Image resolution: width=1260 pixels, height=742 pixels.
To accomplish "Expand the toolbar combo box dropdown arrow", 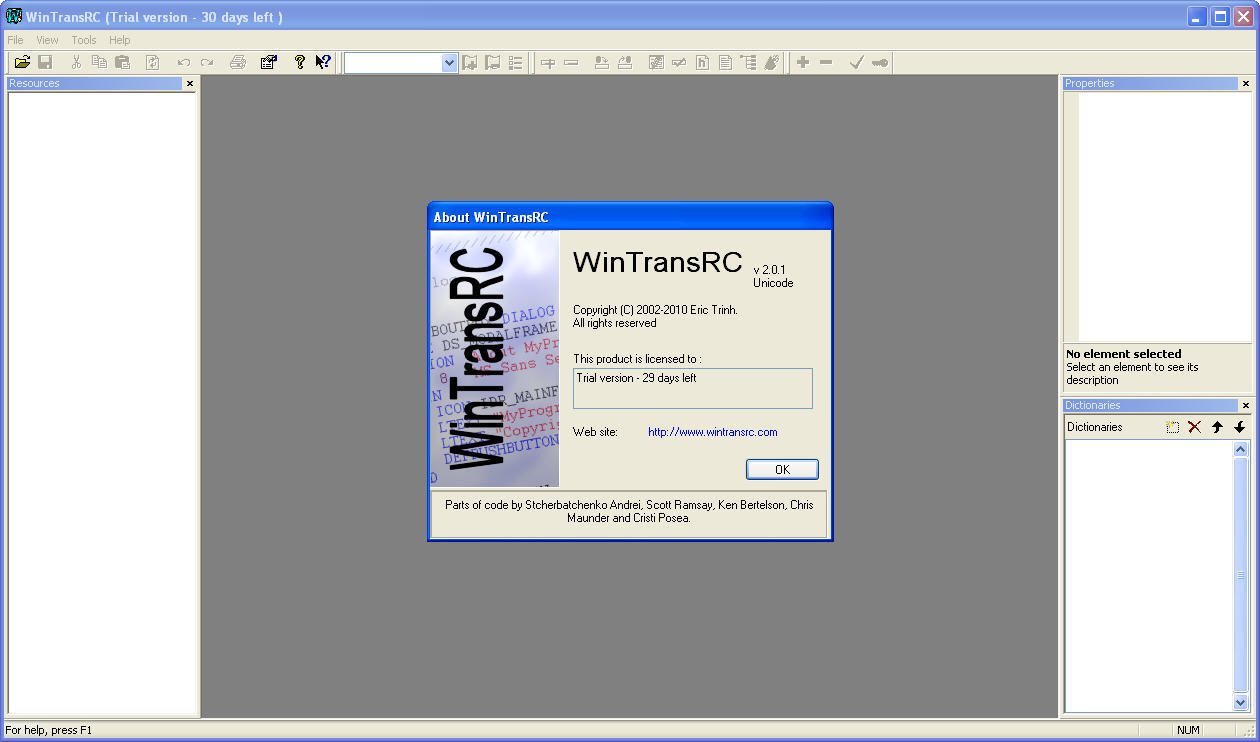I will (x=449, y=63).
